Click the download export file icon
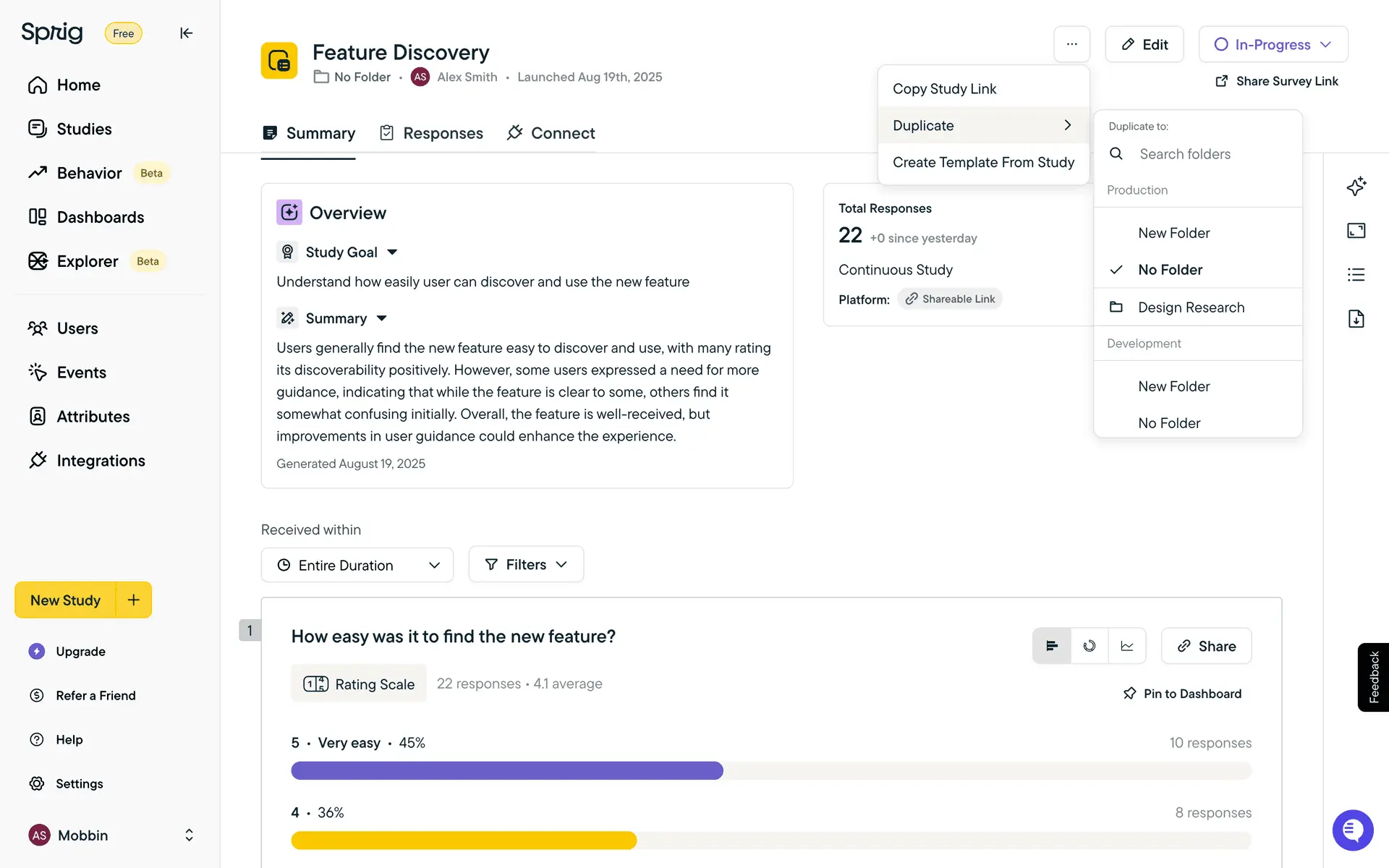The width and height of the screenshot is (1389, 868). (x=1356, y=319)
